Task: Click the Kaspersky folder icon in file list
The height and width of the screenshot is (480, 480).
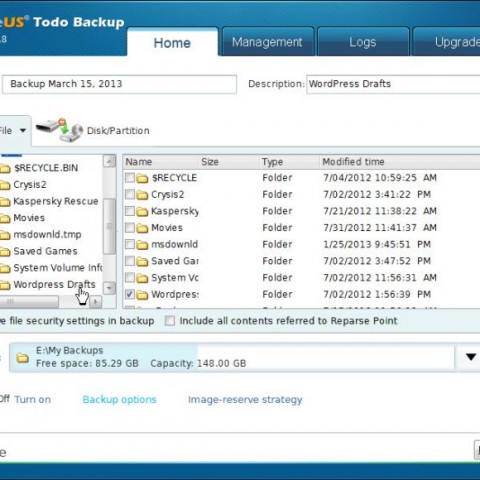Action: [x=142, y=212]
